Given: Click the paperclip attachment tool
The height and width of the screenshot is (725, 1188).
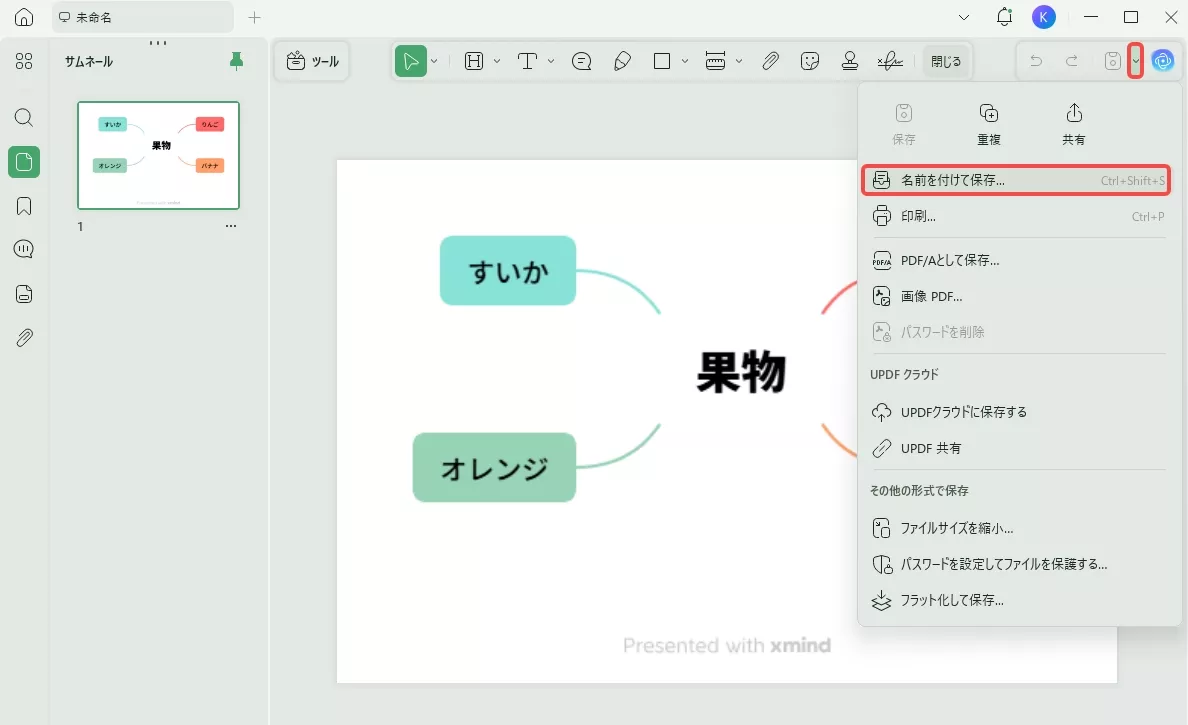Looking at the screenshot, I should [x=770, y=60].
